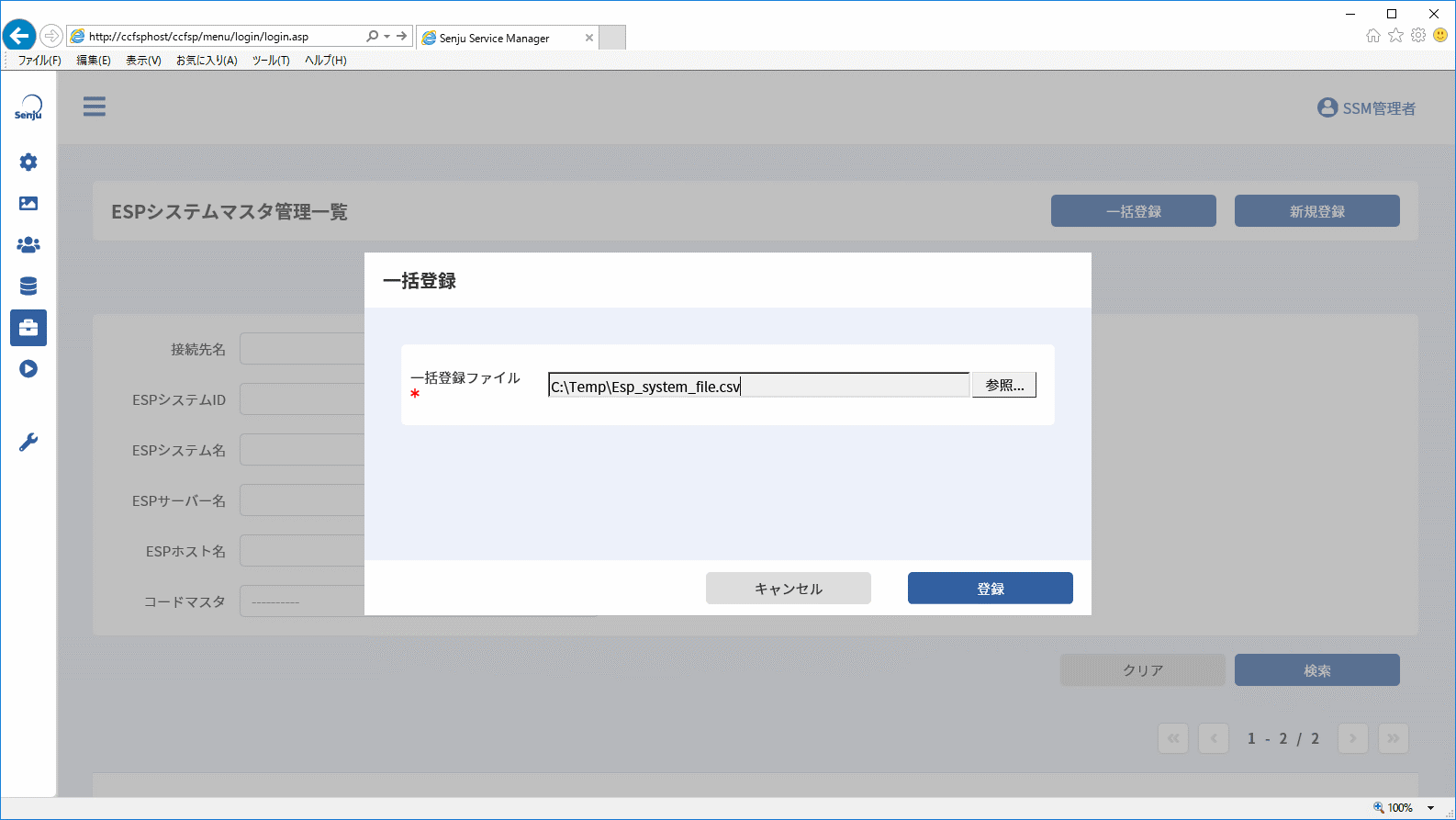Screen dimensions: 1456x820
Task: Open the ヘルプ(H) menu
Action: click(x=325, y=61)
